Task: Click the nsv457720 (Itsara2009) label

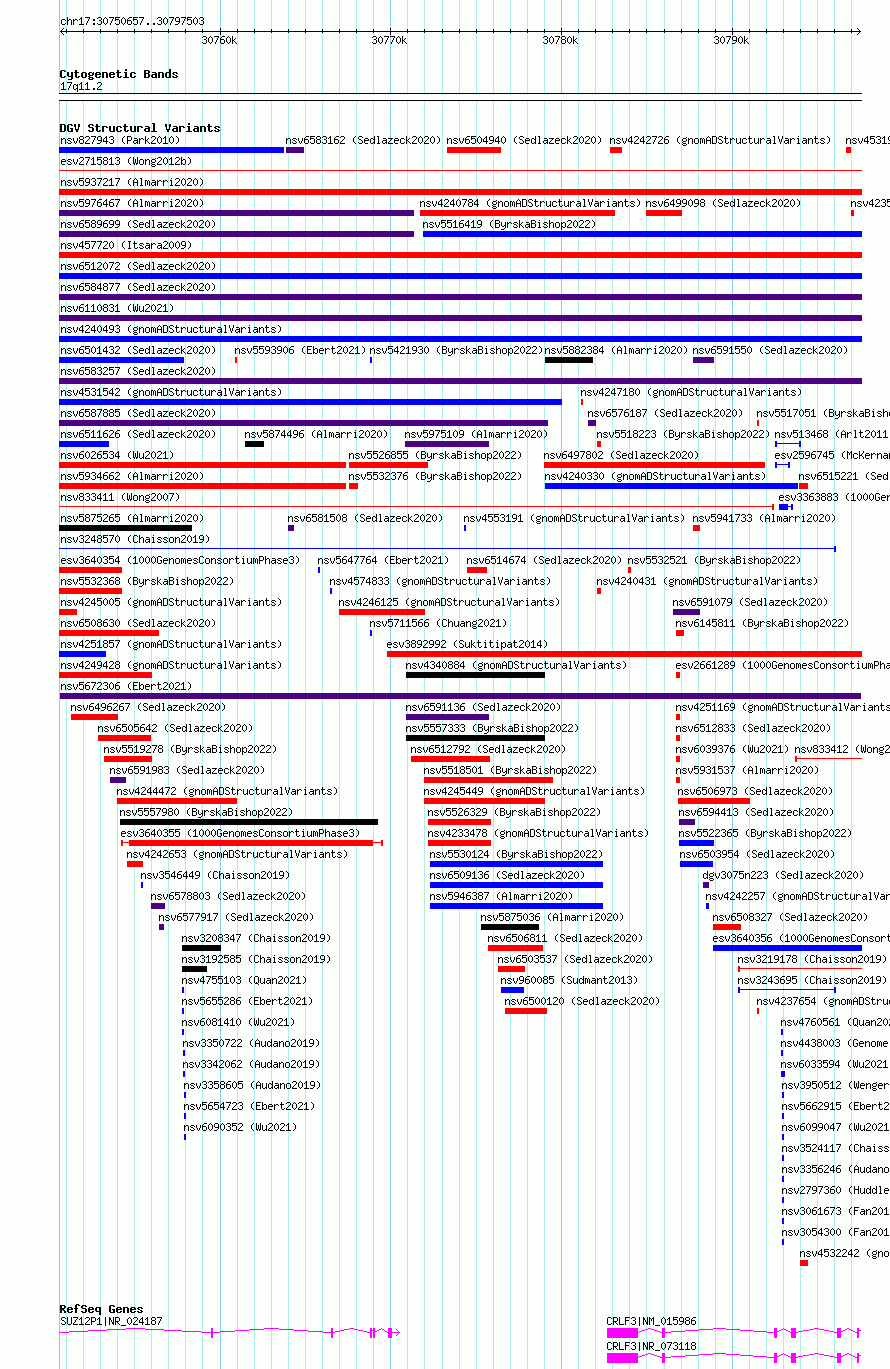Action: pos(125,245)
